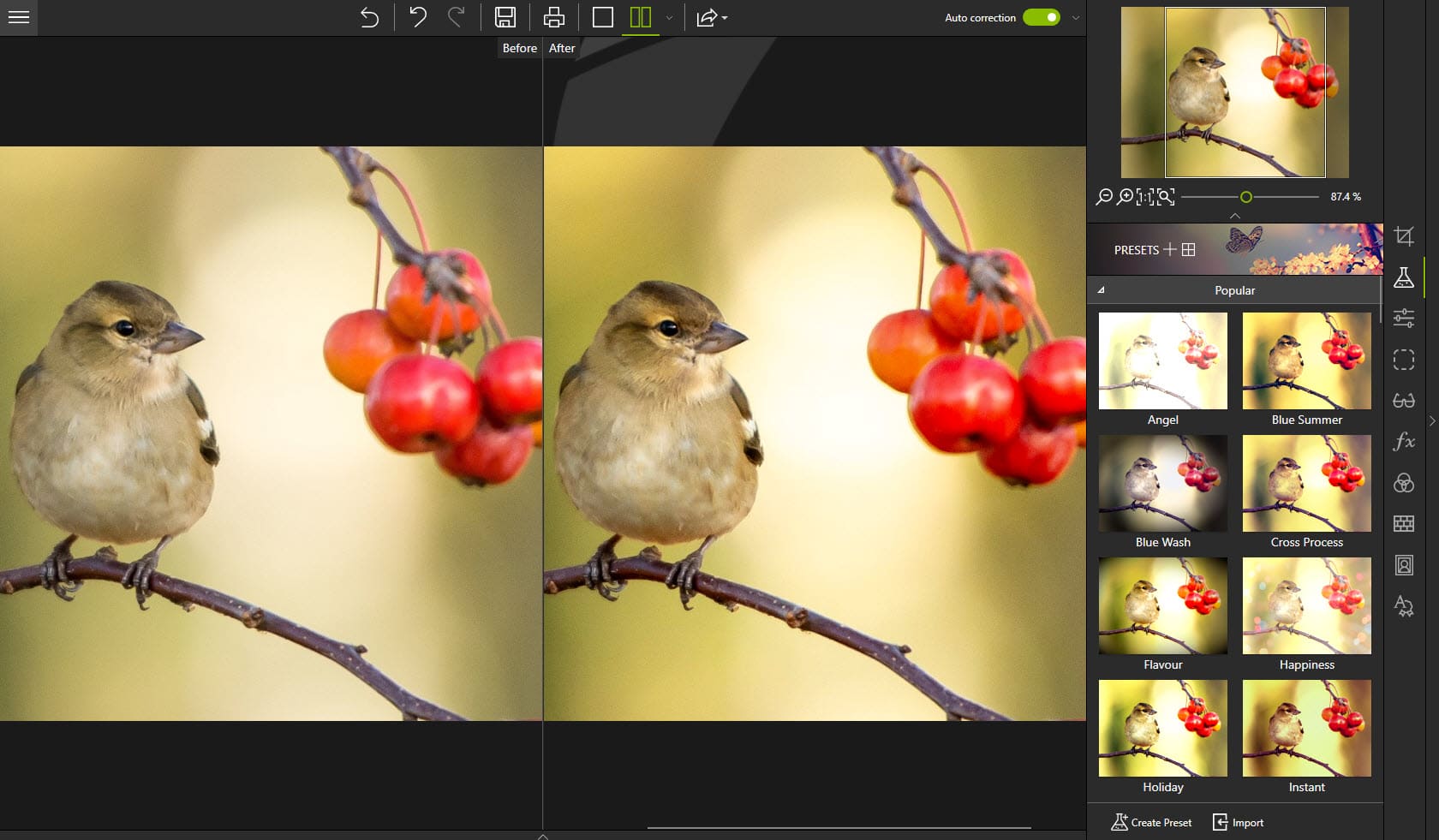Open the adjustments sliders panel icon
1439x840 pixels.
click(1404, 319)
